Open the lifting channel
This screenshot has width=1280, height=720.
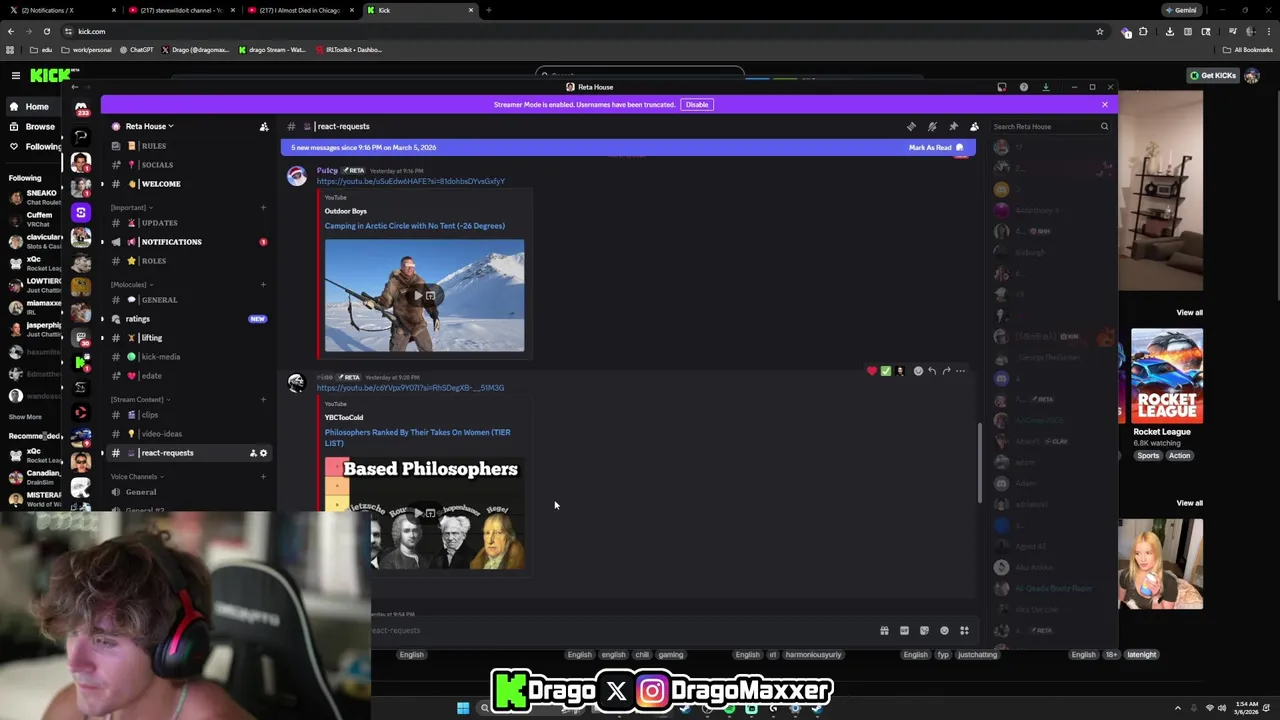(x=189, y=338)
